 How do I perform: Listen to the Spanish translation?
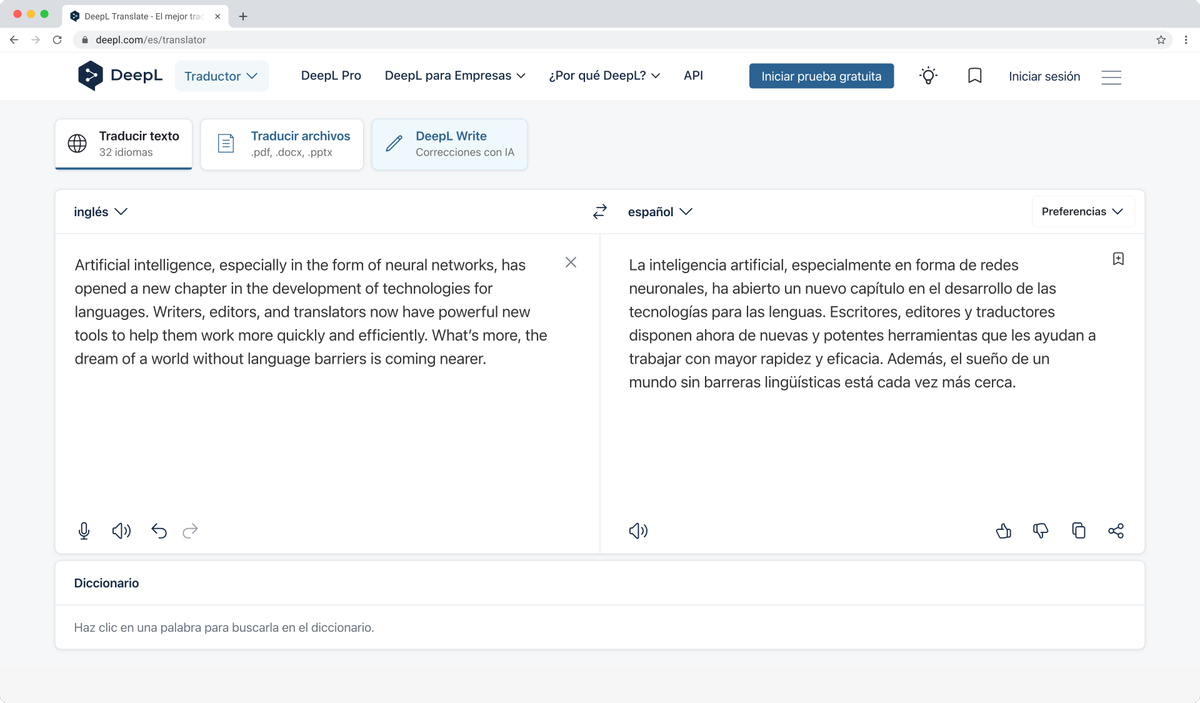point(638,530)
